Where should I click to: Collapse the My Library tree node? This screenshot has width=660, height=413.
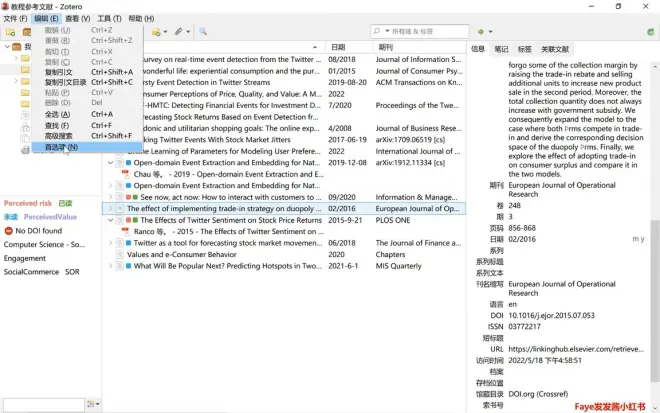(x=7, y=46)
